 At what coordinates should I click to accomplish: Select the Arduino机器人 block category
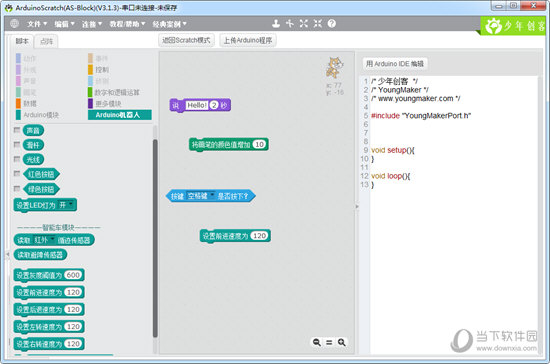click(x=120, y=115)
